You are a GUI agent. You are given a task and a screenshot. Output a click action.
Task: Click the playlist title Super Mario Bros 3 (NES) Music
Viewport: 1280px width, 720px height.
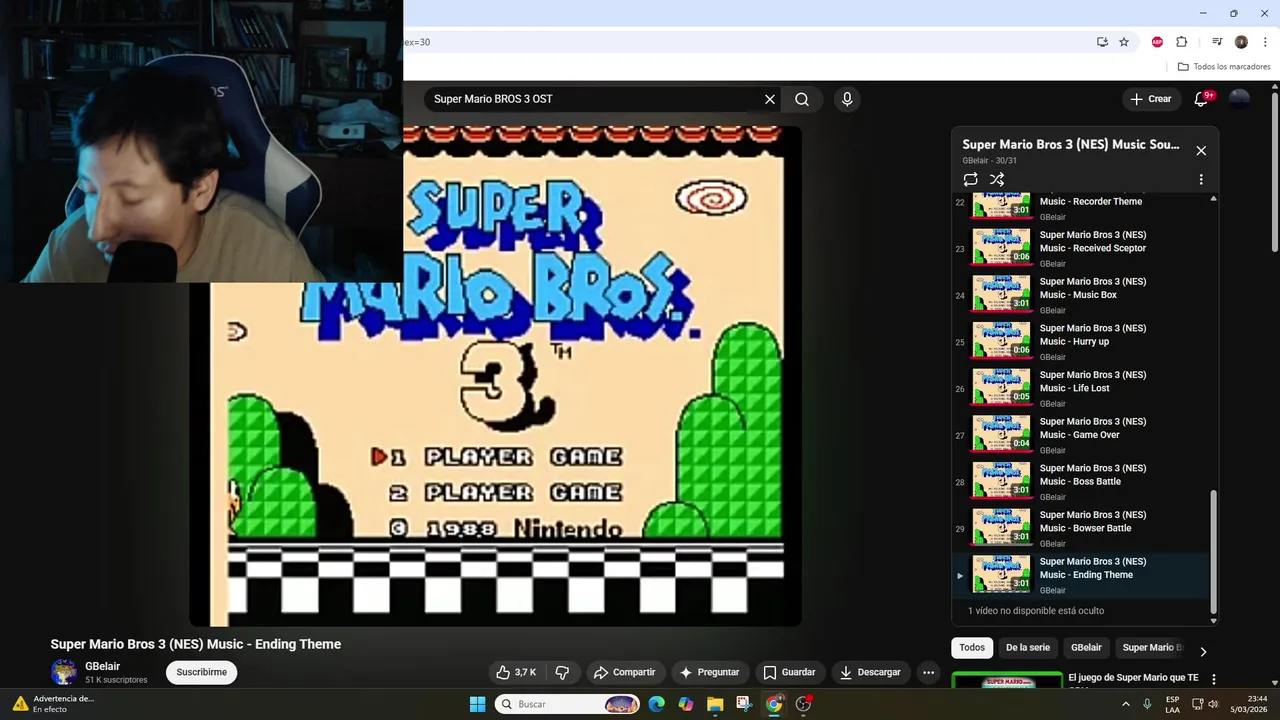[1070, 145]
